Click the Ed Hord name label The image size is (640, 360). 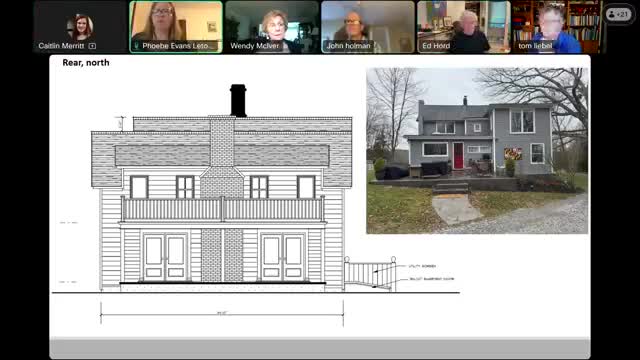click(436, 46)
